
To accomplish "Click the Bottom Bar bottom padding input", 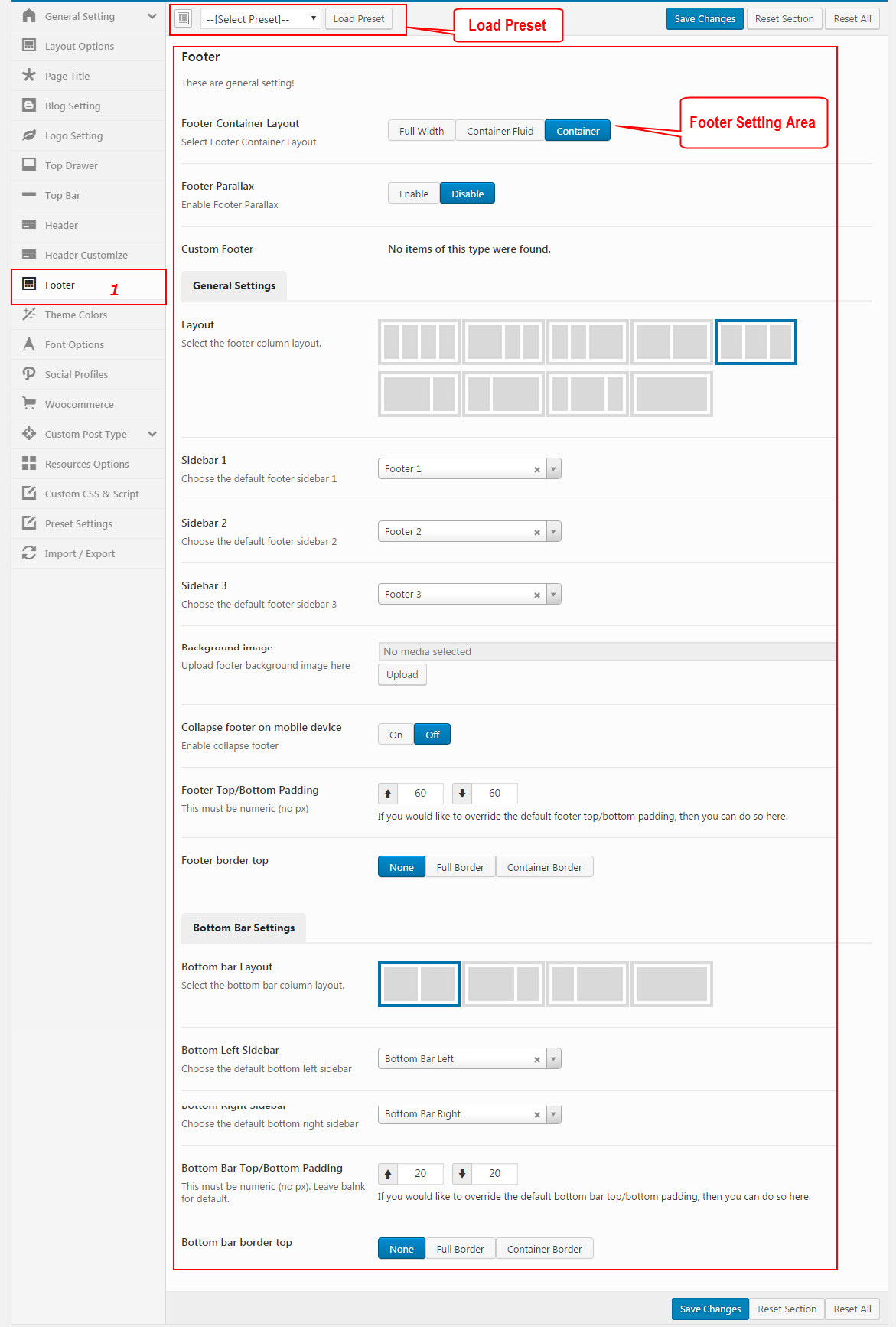I will point(494,1173).
